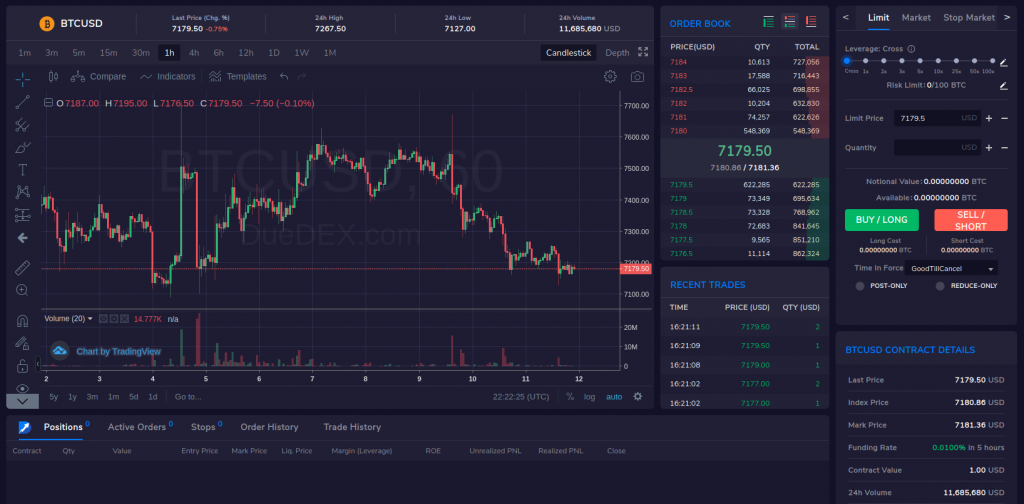Toggle stay-in-drawing-mode pencil lock icon
1024x504 pixels.
(x=22, y=343)
